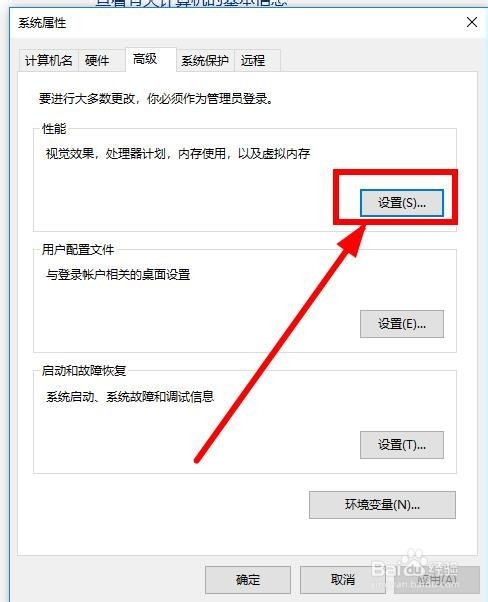Go to the 系统保护 tab
Viewport: 488px width, 602px height.
[205, 61]
